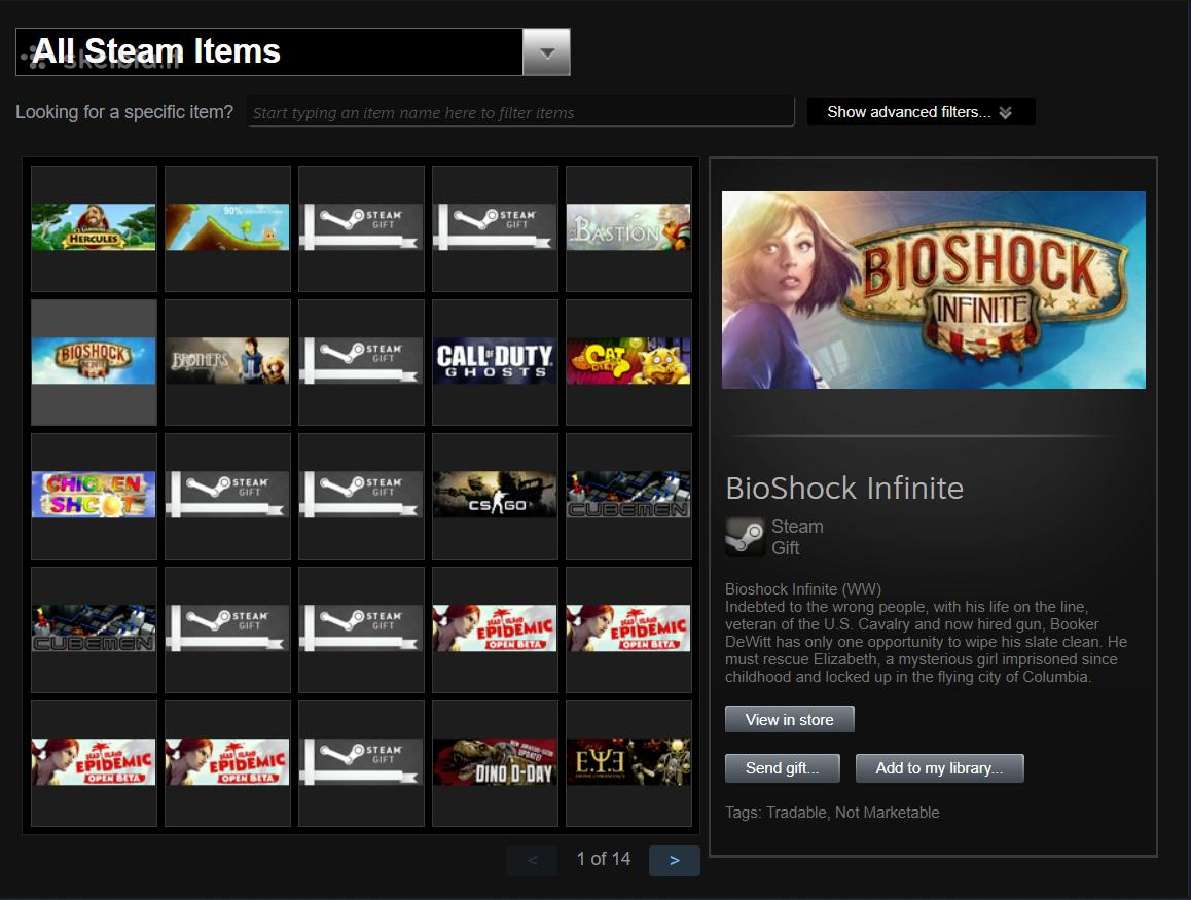Click the Tags: Tradable, Not Marketable text
Image resolution: width=1191 pixels, height=900 pixels.
pyautogui.click(x=832, y=813)
